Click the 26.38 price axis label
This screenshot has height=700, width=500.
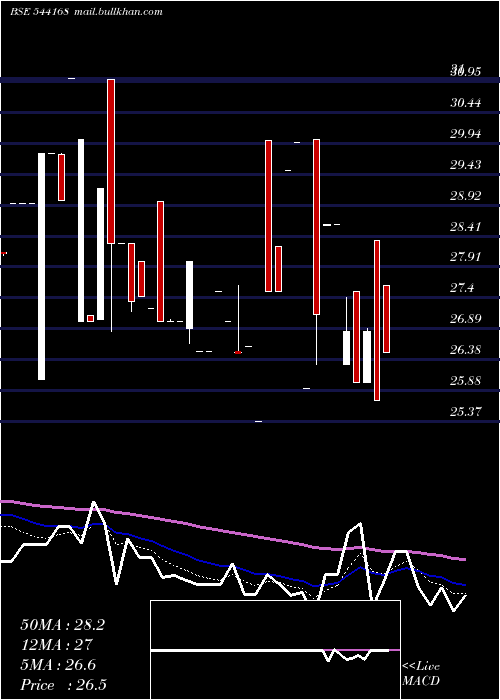click(466, 350)
